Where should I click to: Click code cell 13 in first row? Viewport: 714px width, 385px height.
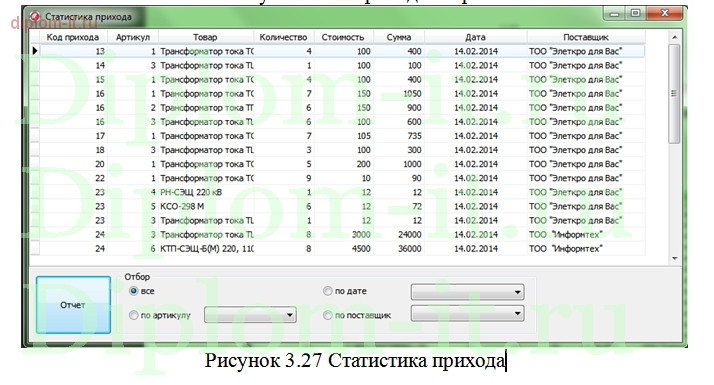click(73, 51)
